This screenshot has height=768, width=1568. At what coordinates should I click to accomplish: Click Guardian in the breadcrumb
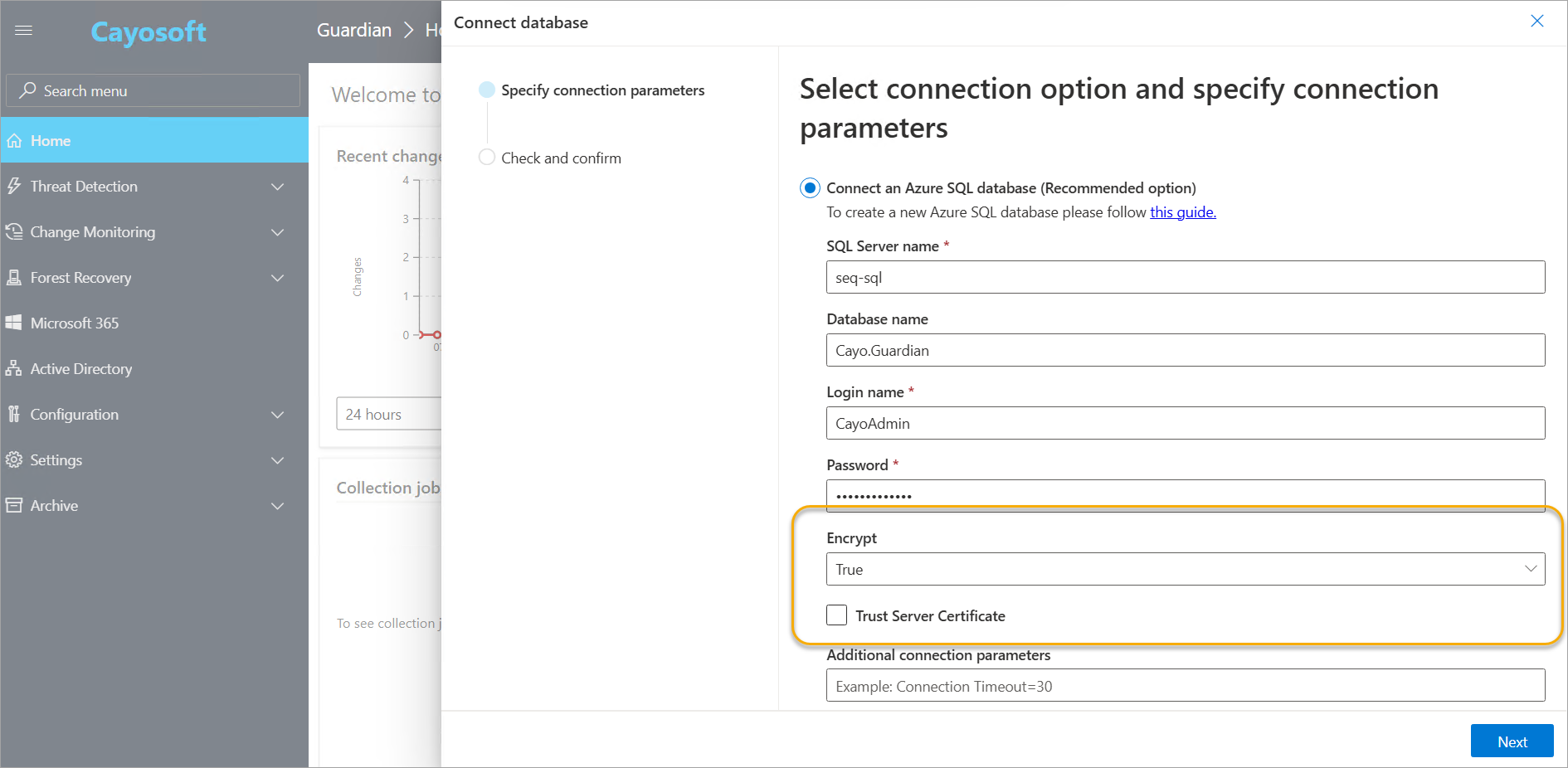coord(354,31)
